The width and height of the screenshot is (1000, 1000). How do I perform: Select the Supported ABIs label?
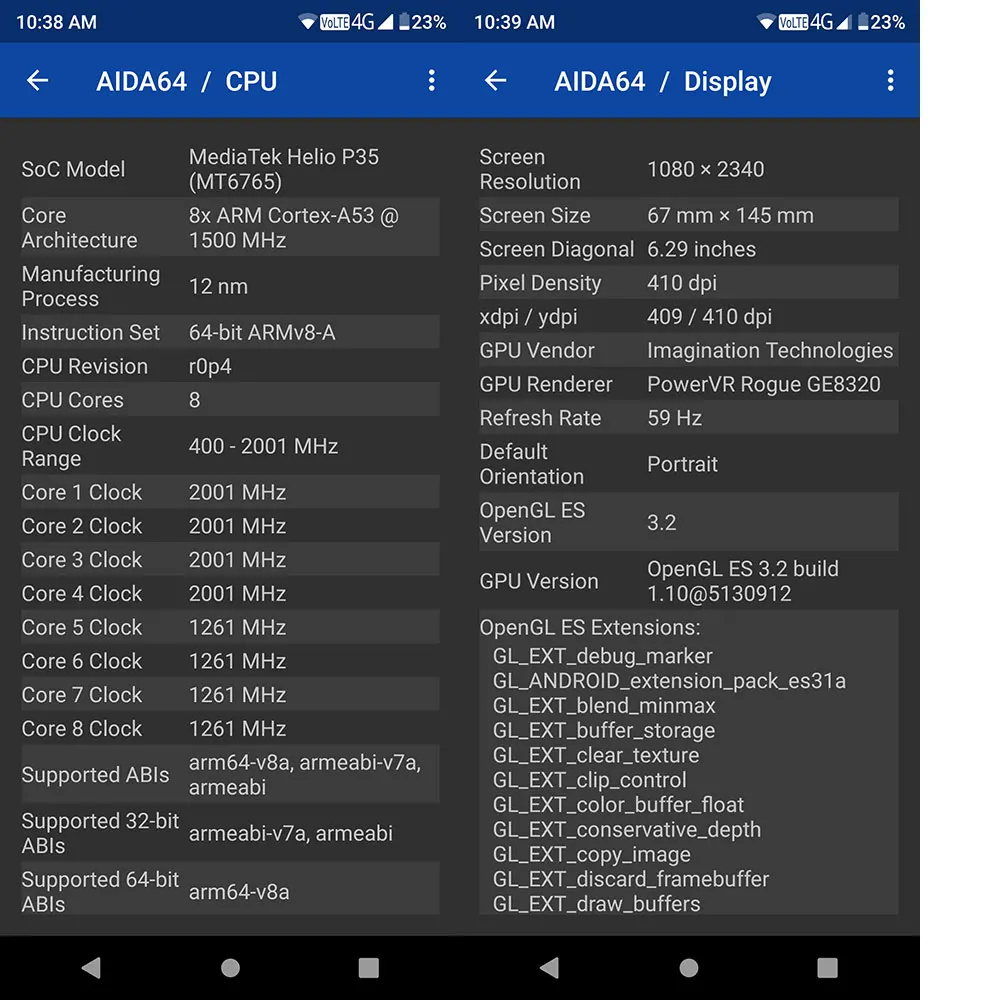point(95,774)
